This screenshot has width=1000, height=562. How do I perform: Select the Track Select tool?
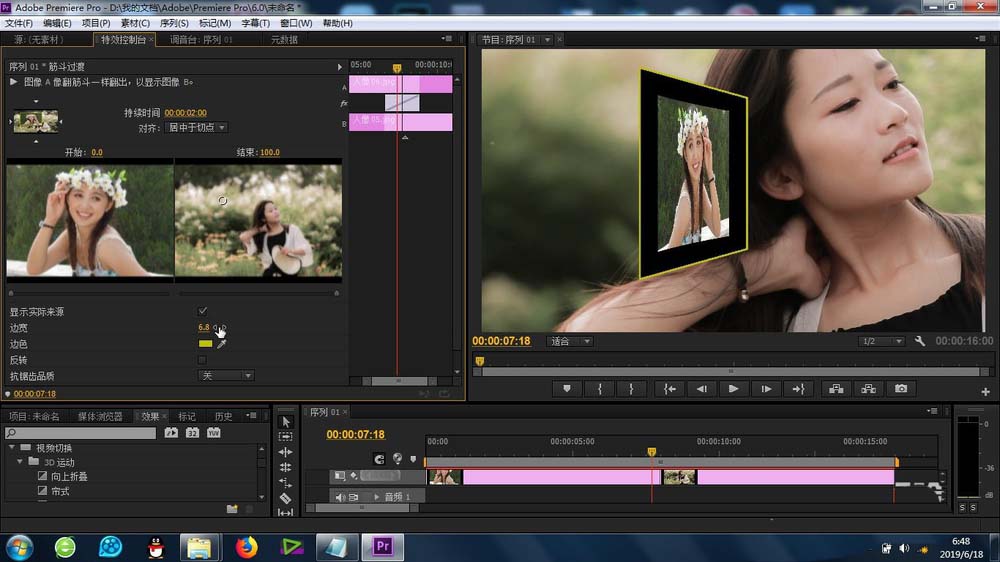pos(286,437)
